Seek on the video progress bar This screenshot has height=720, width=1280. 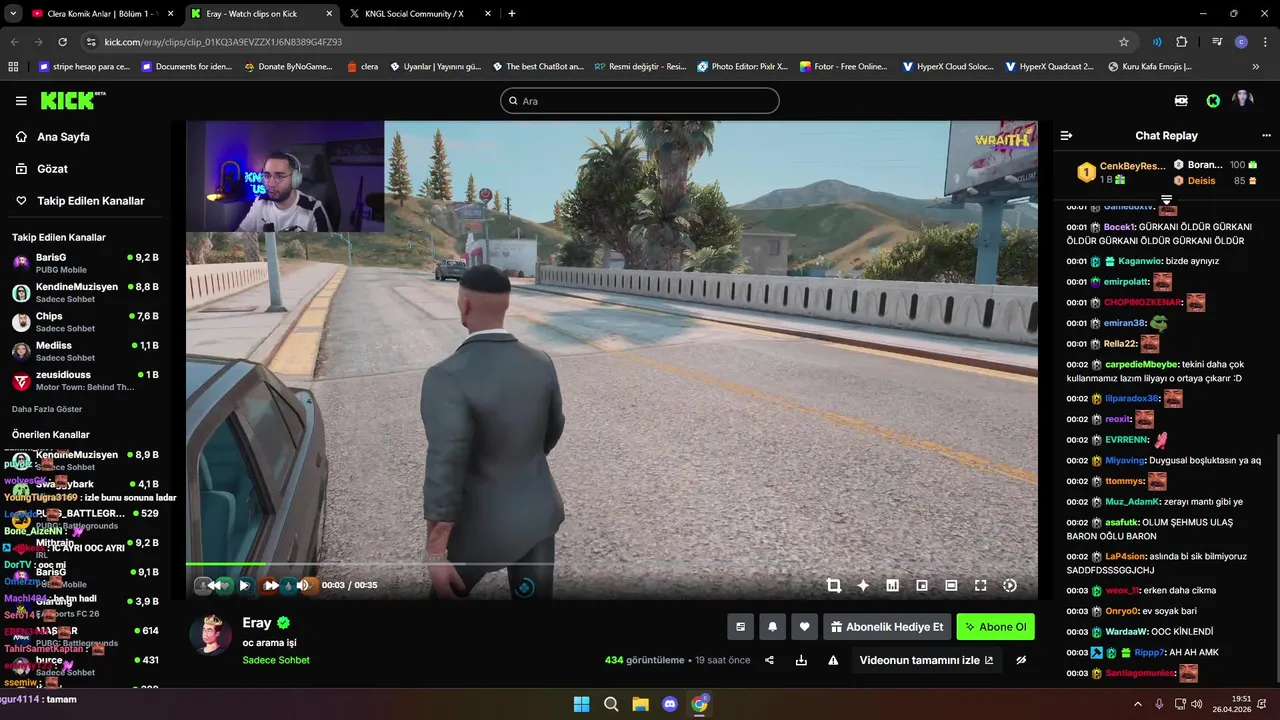[x=611, y=565]
